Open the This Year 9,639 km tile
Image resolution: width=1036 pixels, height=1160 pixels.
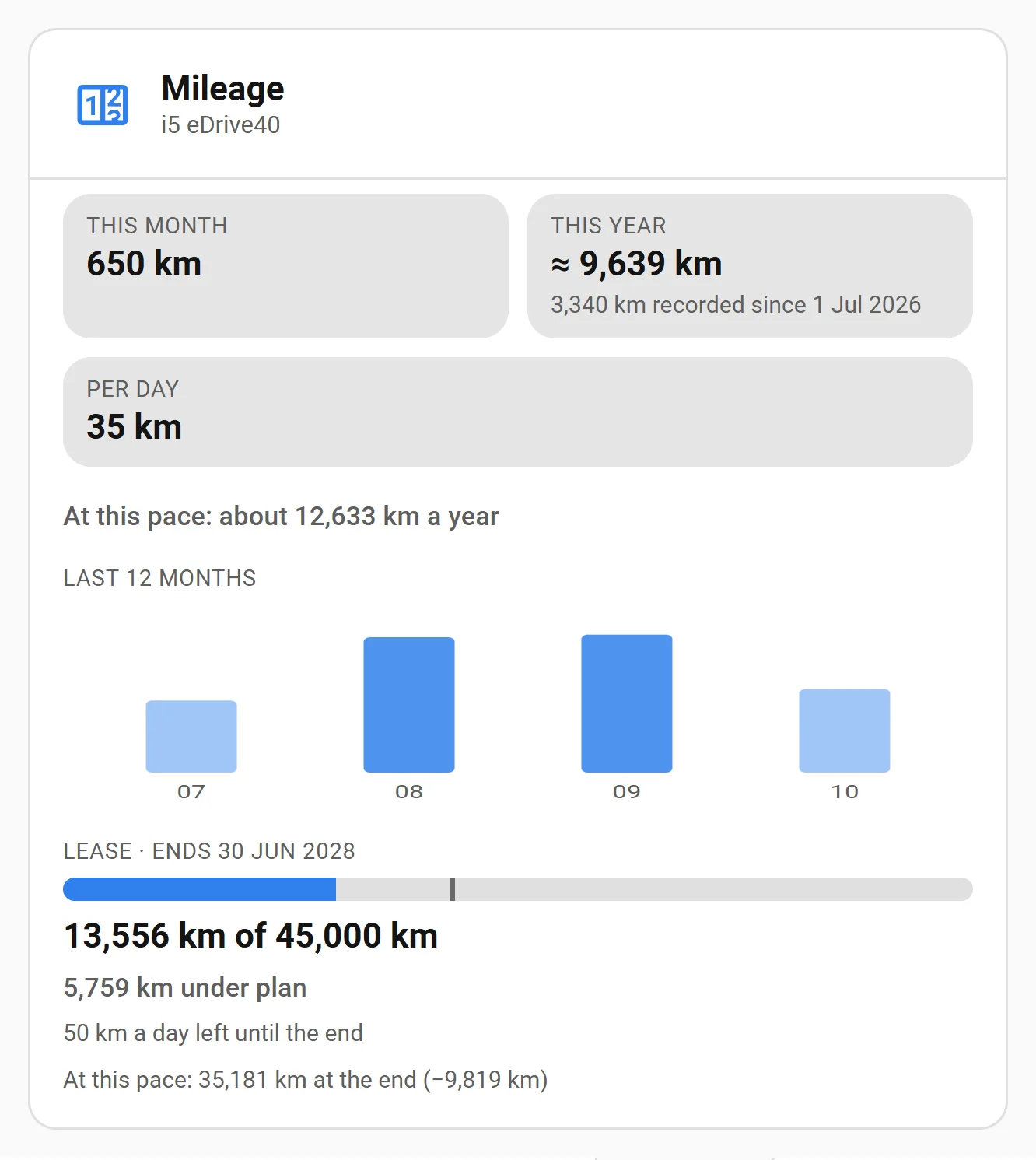point(750,266)
